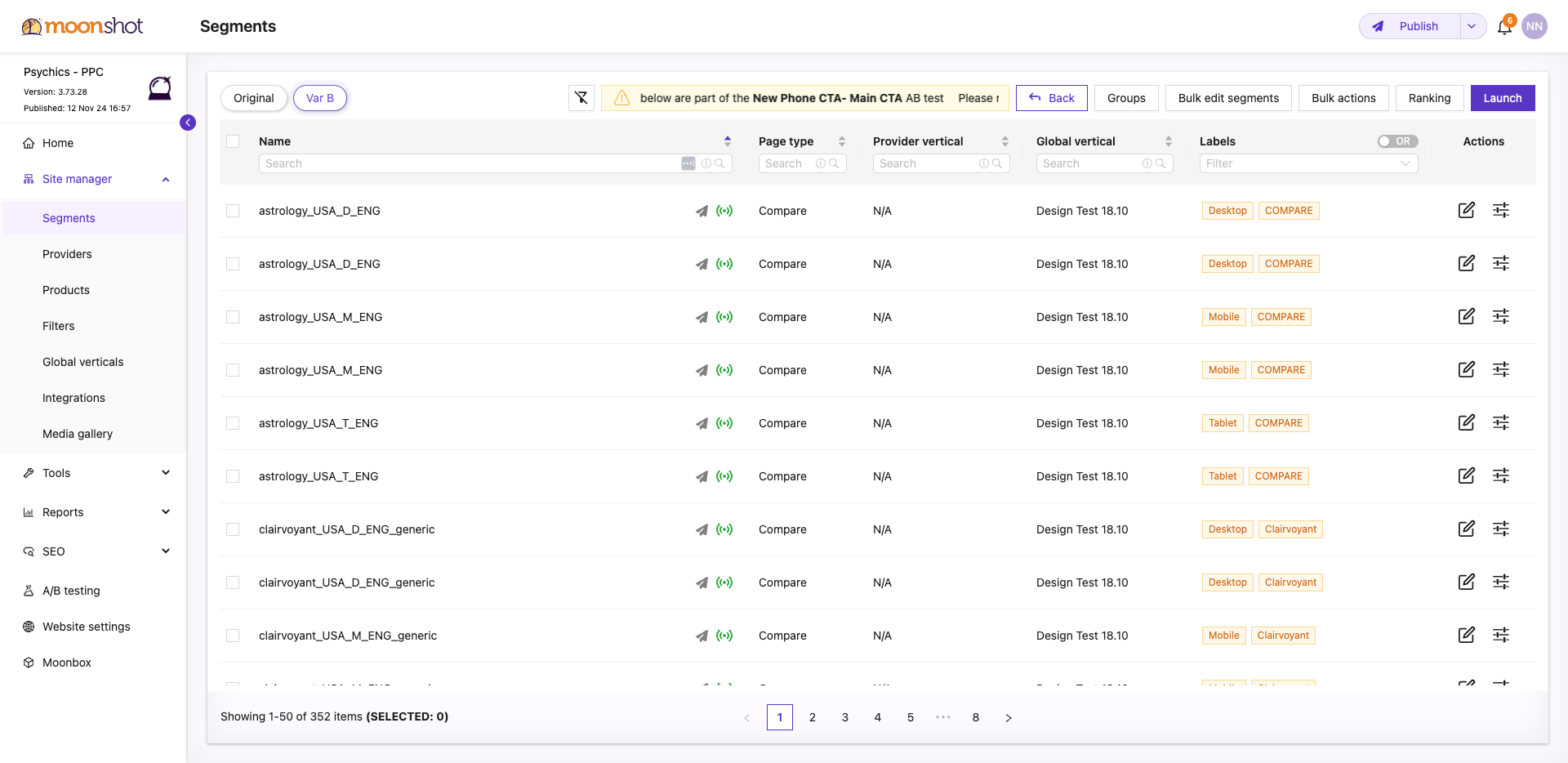Sort by Page type column arrows

tap(842, 141)
